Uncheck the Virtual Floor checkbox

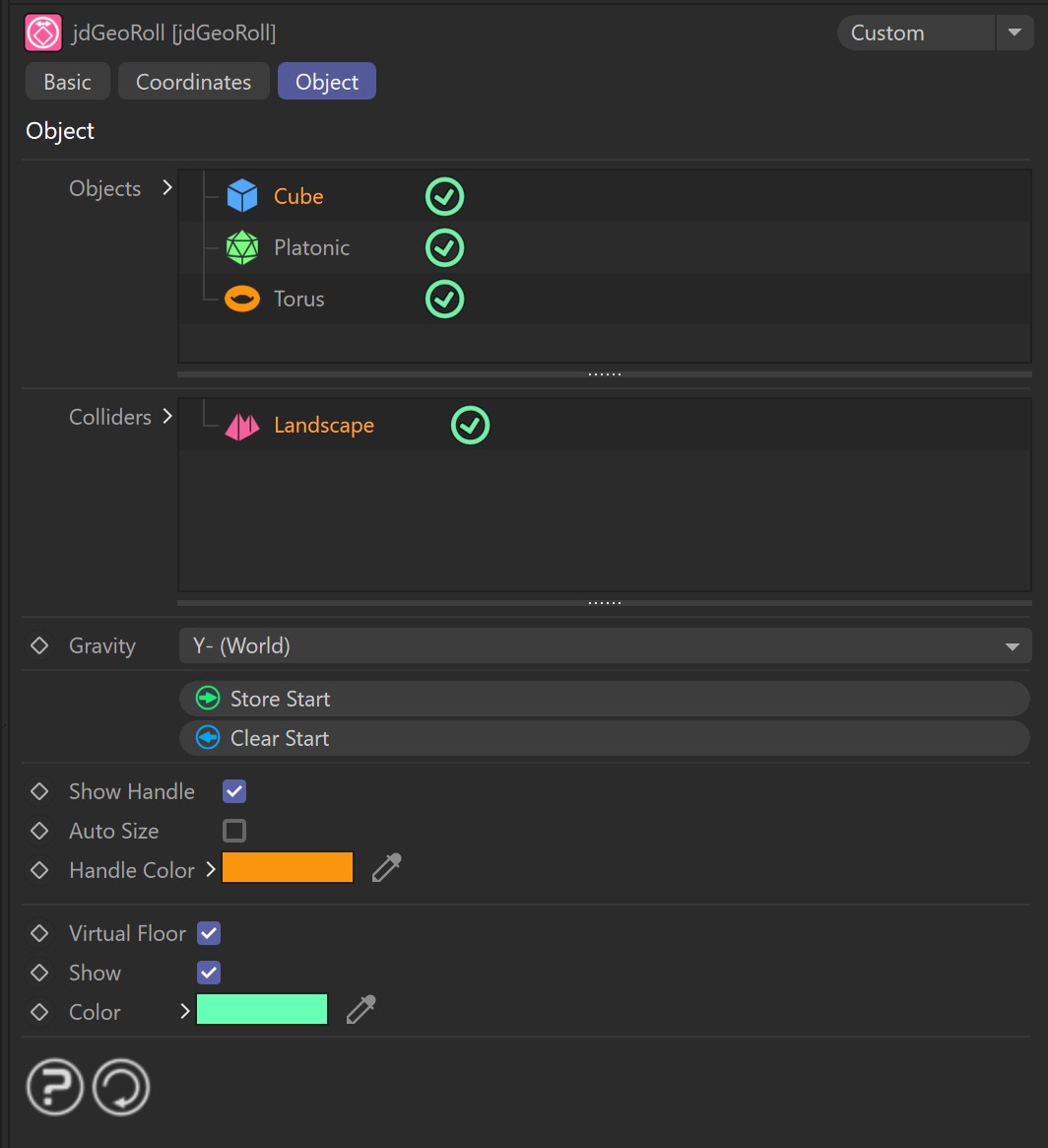tap(209, 933)
